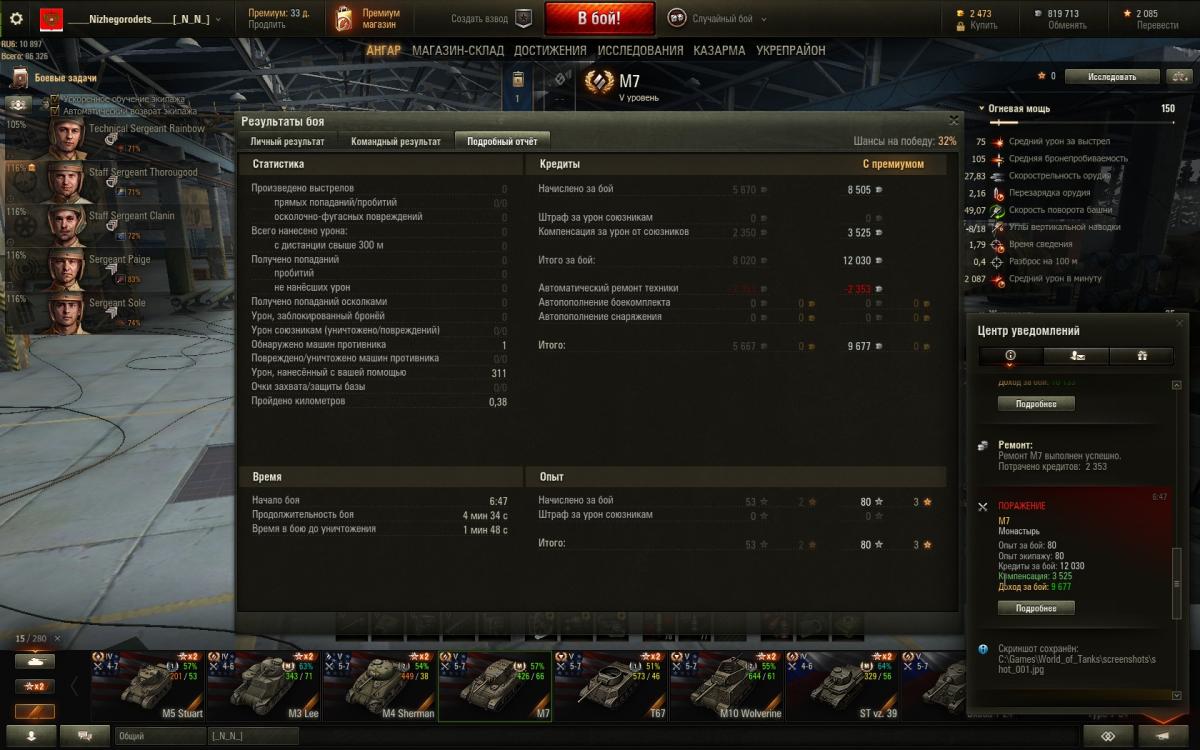Image resolution: width=1200 pixels, height=750 pixels.
Task: Click the x2 bonus carousel filter
Action: (35, 686)
